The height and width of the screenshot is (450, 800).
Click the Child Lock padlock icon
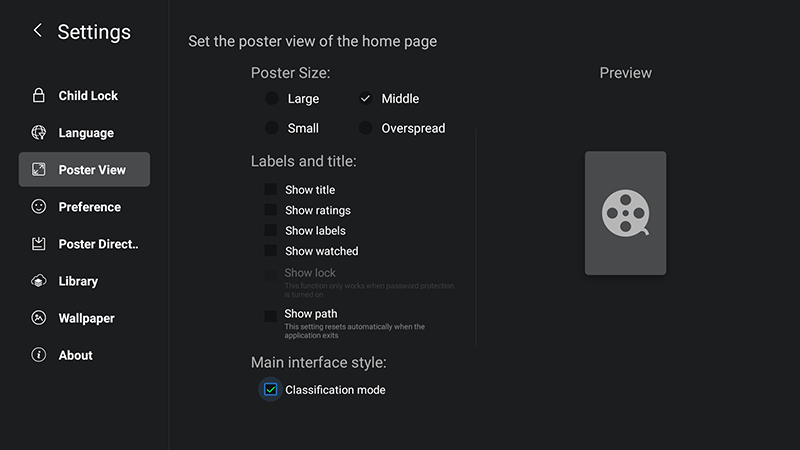tap(39, 96)
